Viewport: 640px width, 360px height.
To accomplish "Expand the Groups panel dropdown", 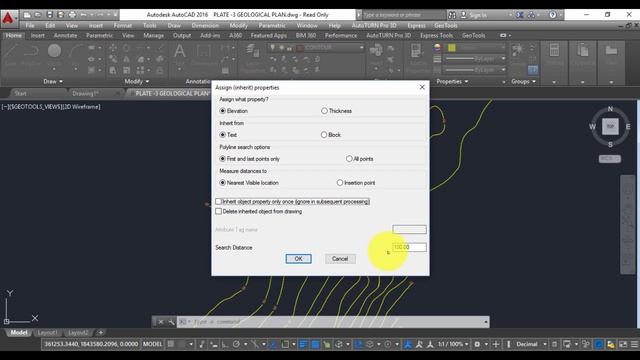I will 524,82.
